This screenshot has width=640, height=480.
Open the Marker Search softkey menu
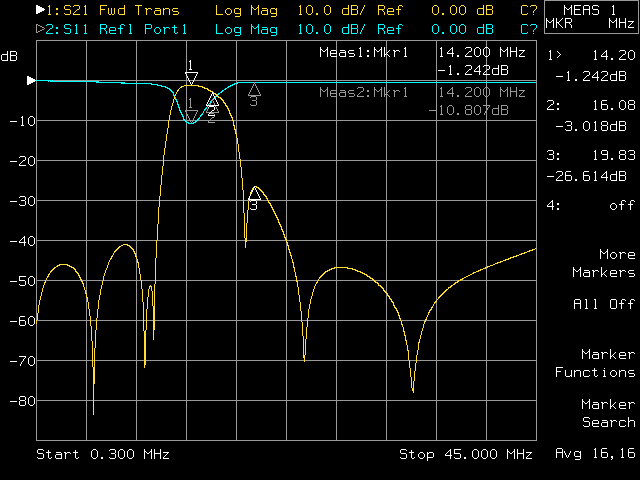pos(608,413)
